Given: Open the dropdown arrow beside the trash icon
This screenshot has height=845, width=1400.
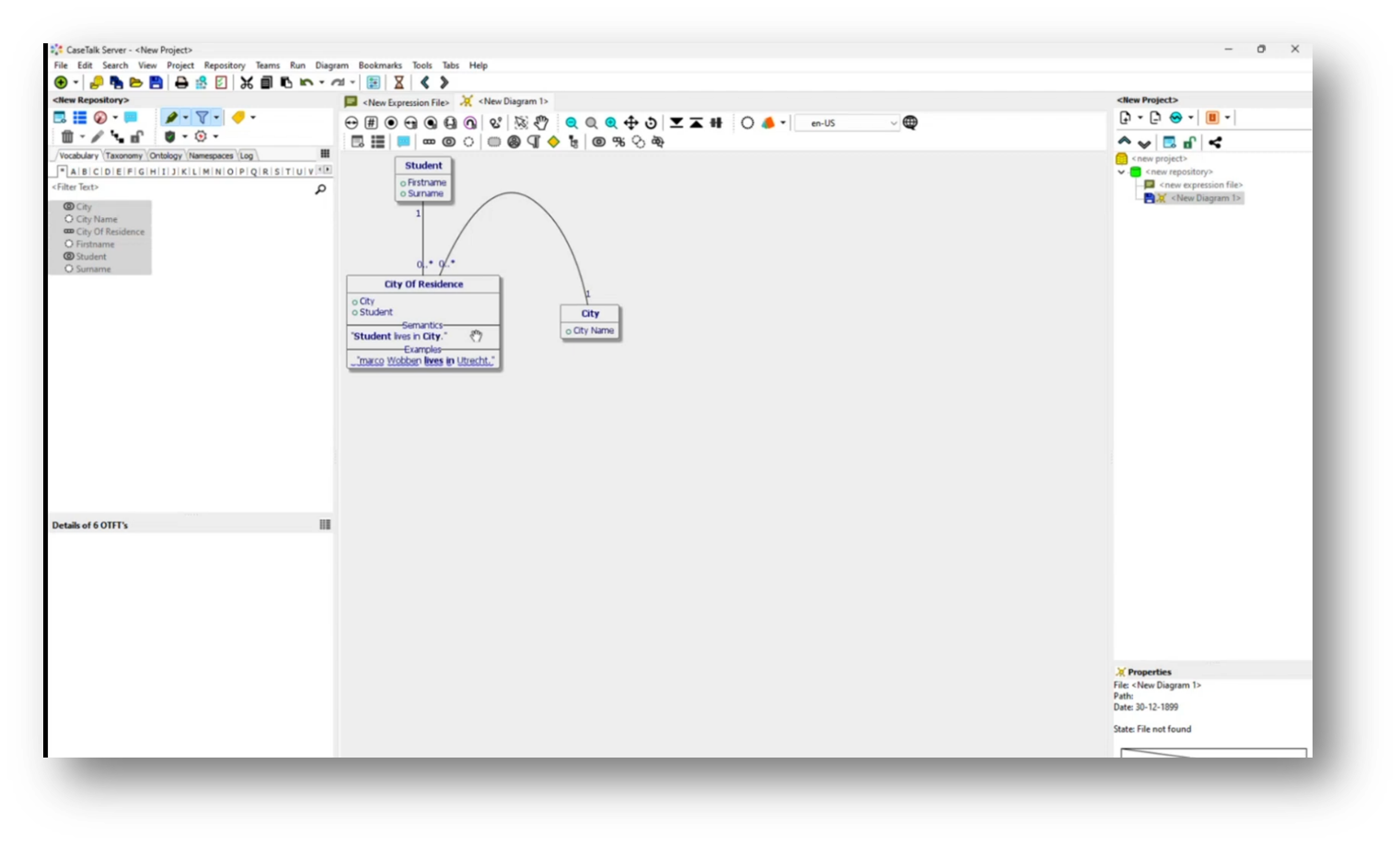Looking at the screenshot, I should 82,136.
